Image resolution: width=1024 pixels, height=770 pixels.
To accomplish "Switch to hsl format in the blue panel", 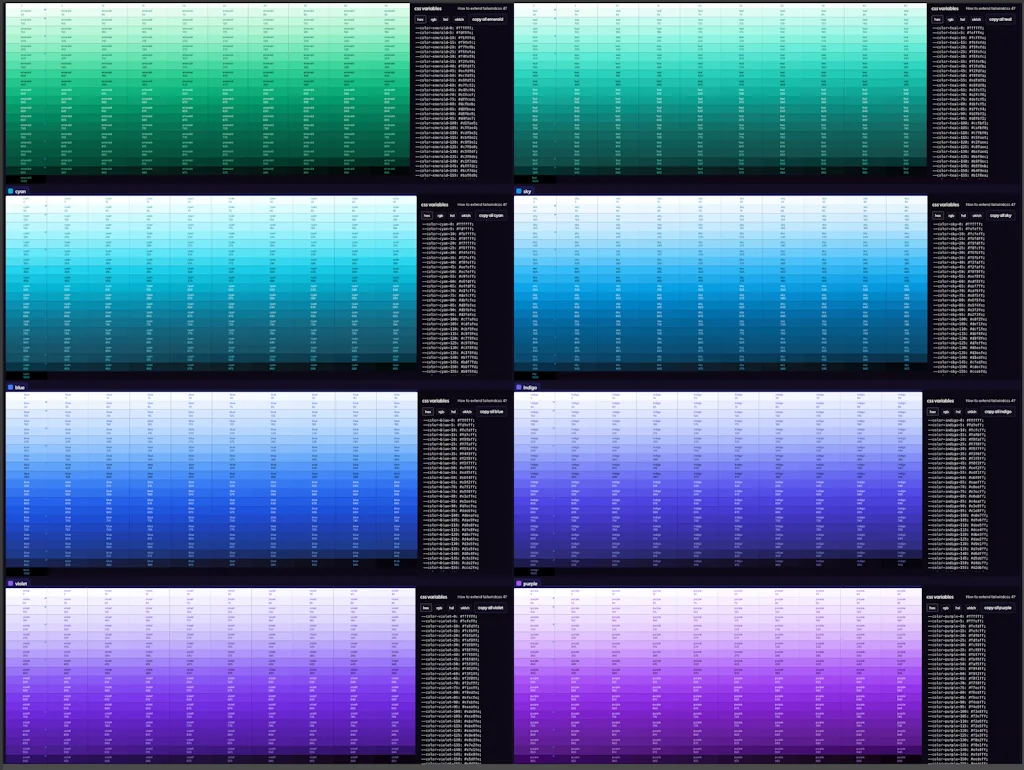I will (x=453, y=411).
